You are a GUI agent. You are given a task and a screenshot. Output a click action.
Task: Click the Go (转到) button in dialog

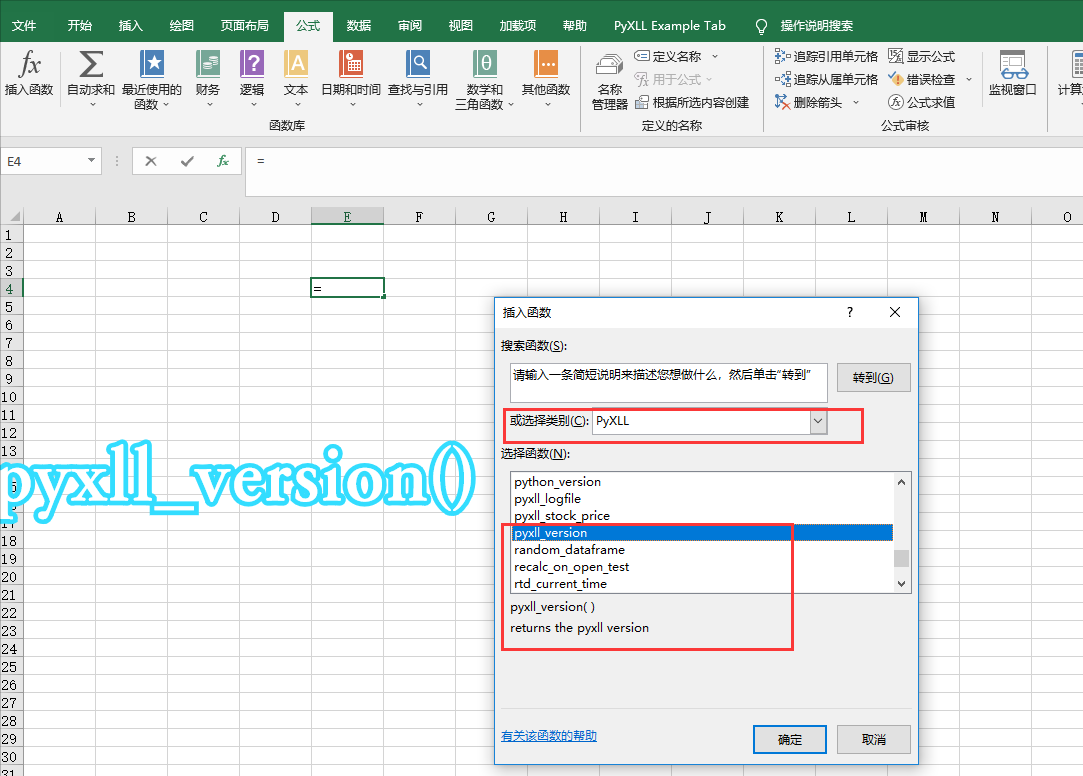873,378
